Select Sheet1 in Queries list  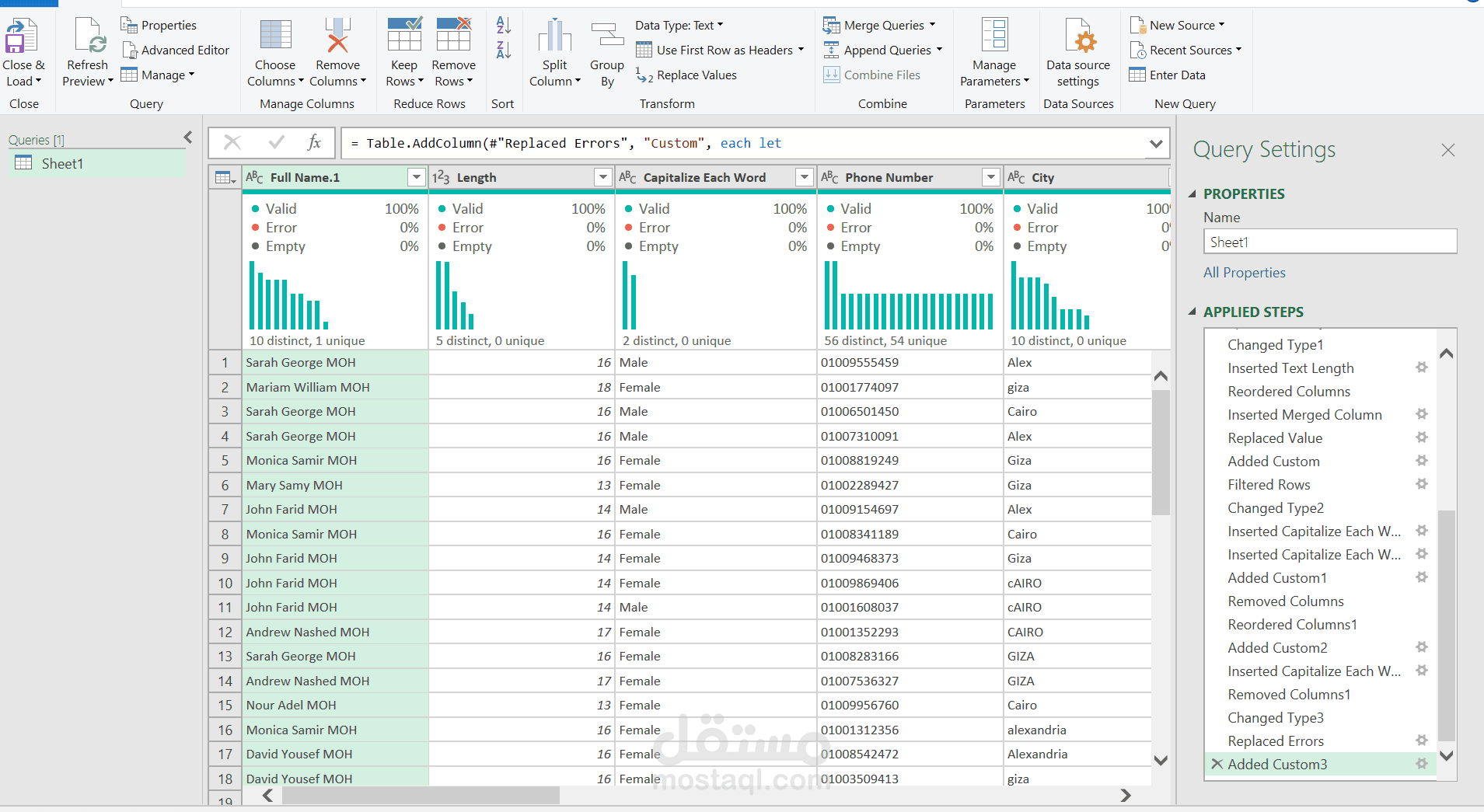pos(97,163)
